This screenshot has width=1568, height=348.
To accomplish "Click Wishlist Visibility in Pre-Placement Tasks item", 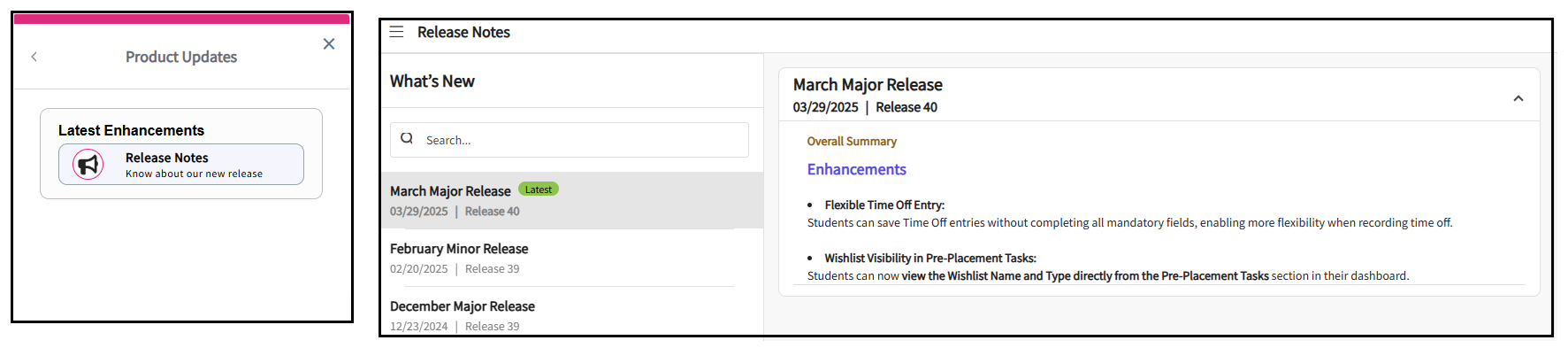I will pos(930,258).
